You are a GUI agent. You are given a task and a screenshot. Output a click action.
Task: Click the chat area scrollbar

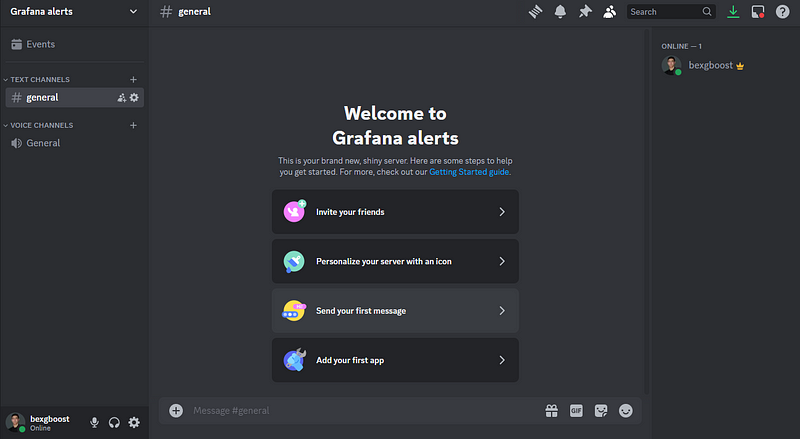click(x=647, y=212)
